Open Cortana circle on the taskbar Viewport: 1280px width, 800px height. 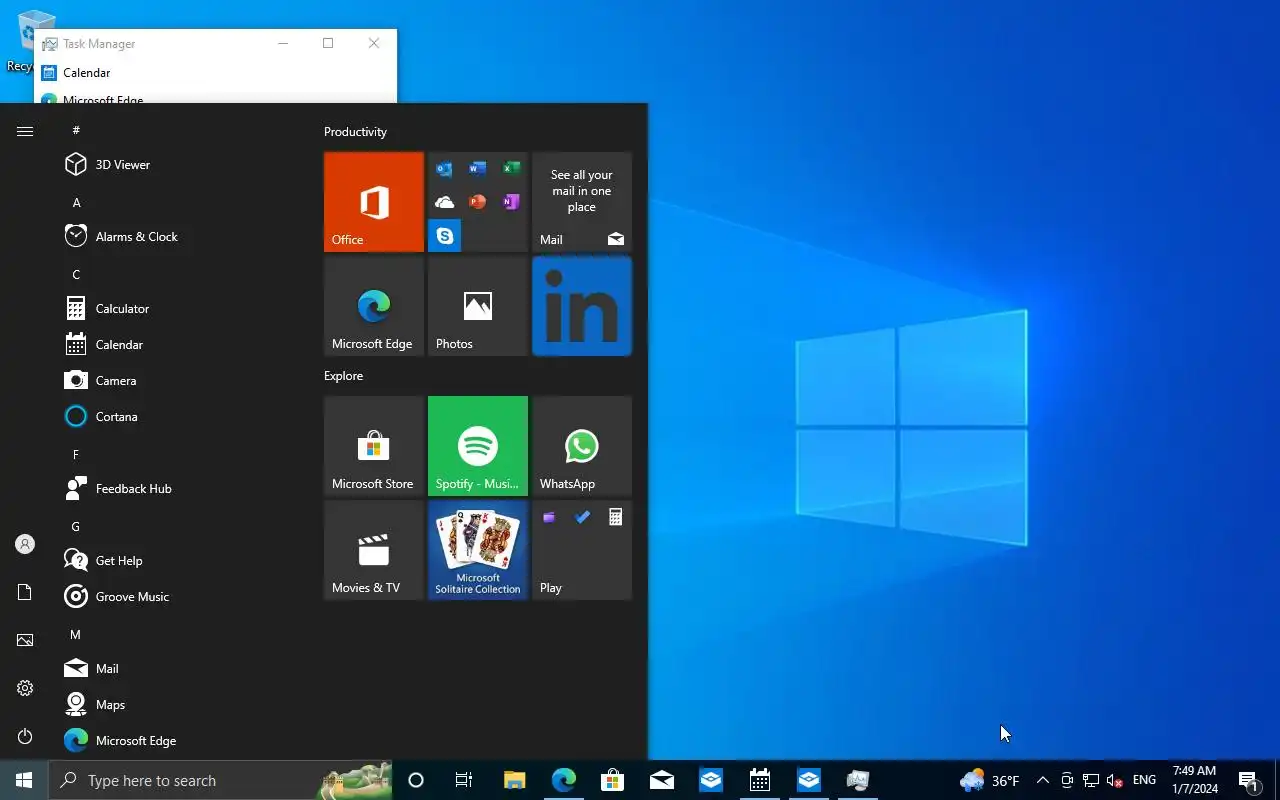pos(416,780)
